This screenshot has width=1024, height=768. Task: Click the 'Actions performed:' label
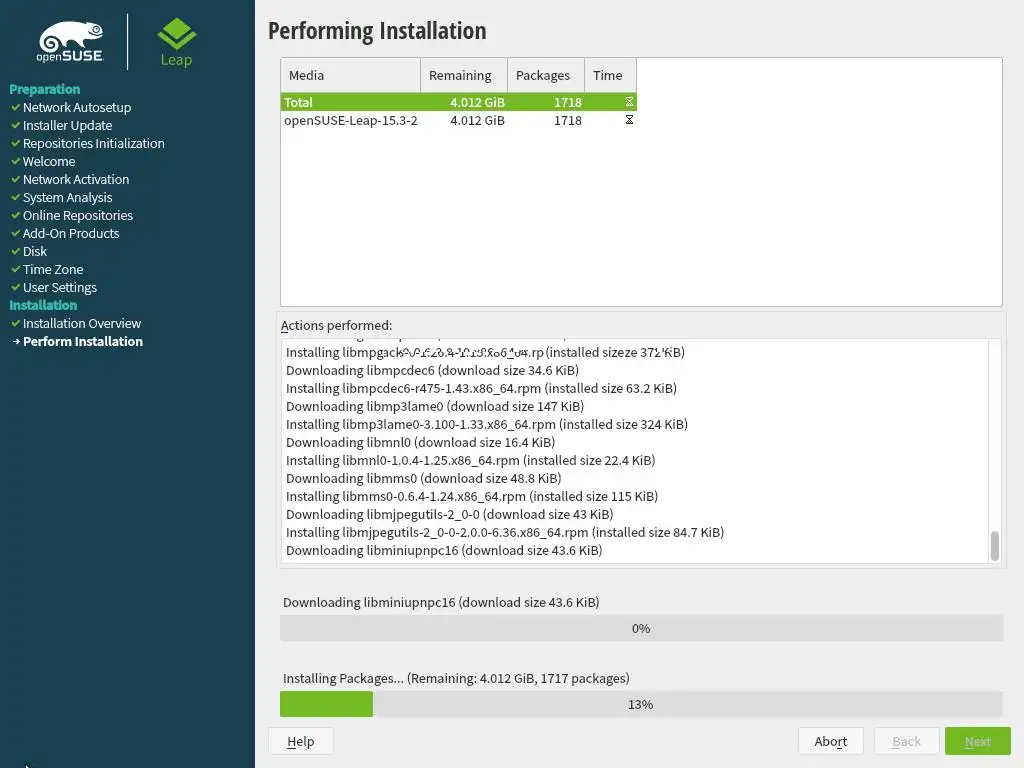(x=336, y=325)
